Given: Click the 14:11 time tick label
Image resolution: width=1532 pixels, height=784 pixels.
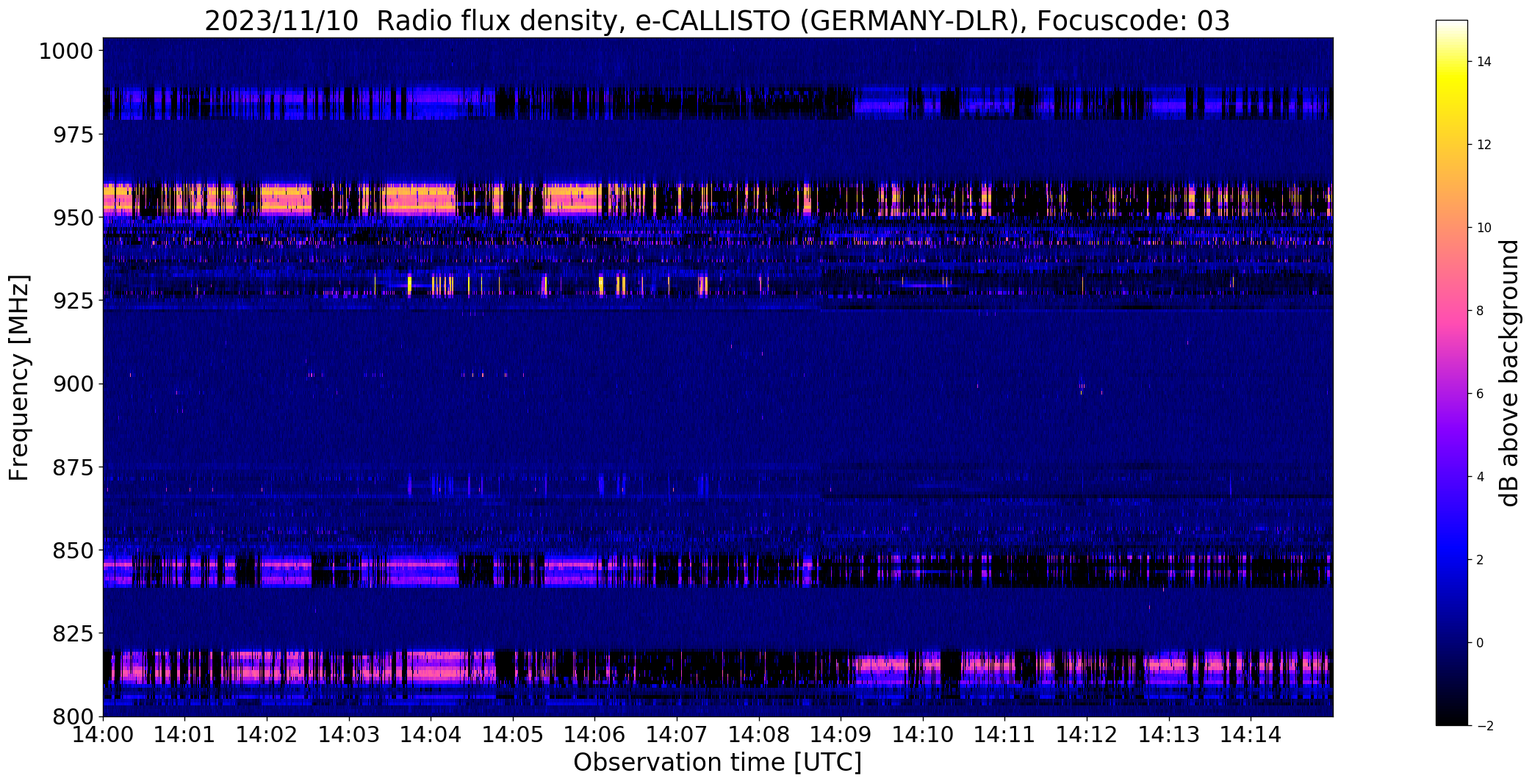Looking at the screenshot, I should 1005,735.
